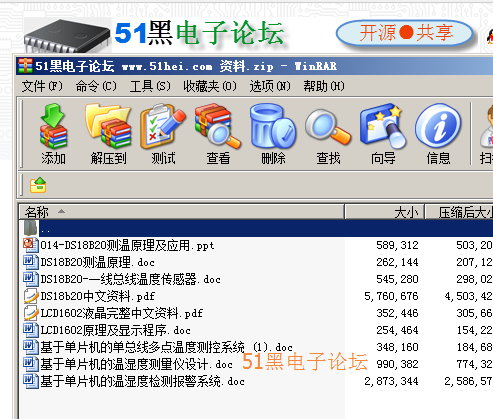Click the 添加 (Add) toolbar icon
This screenshot has width=493, height=419.
click(53, 126)
